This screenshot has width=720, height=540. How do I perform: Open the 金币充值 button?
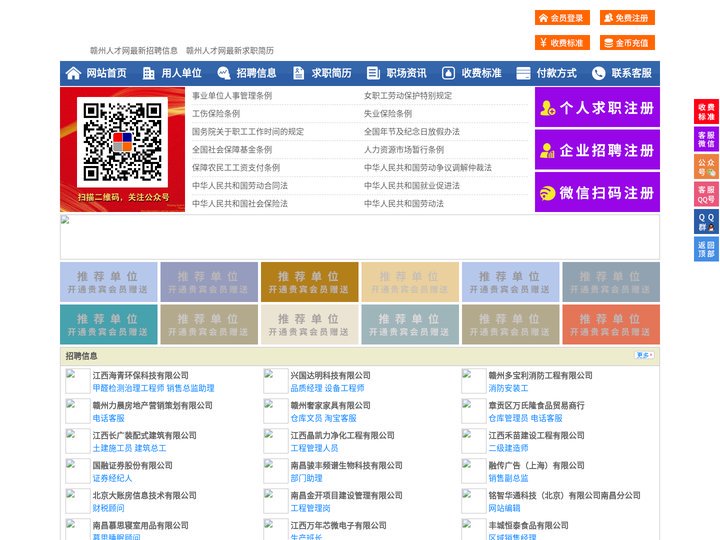[x=627, y=43]
